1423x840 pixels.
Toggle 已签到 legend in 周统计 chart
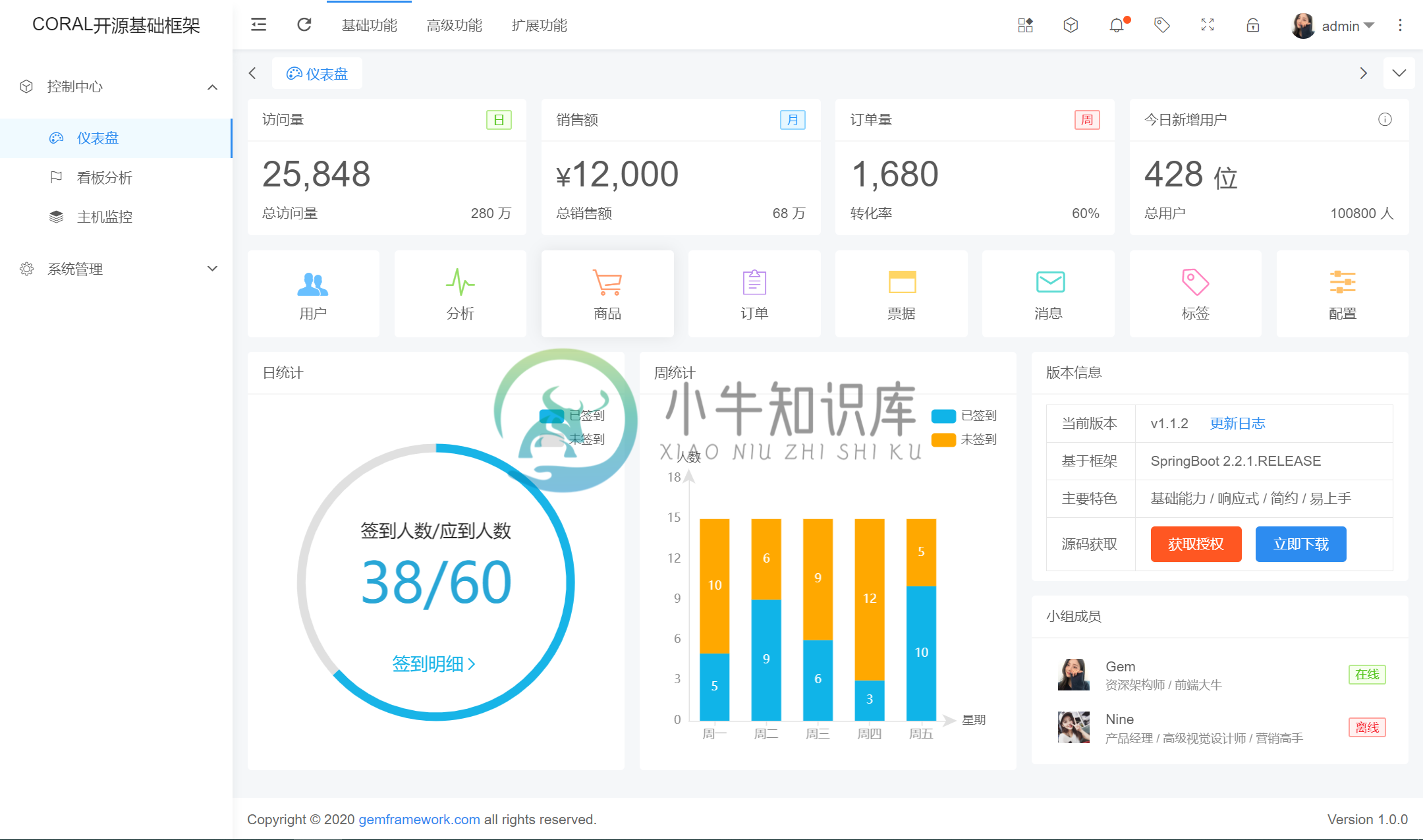click(964, 416)
